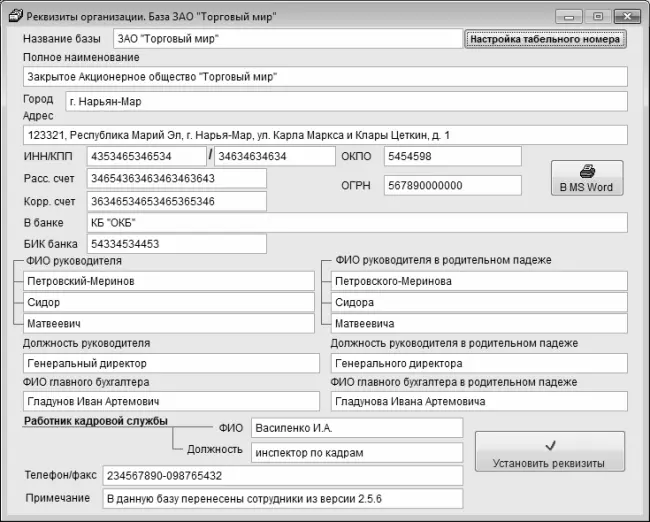The image size is (650, 522).
Task: Click the Полное наименование label
Action: pos(81,57)
